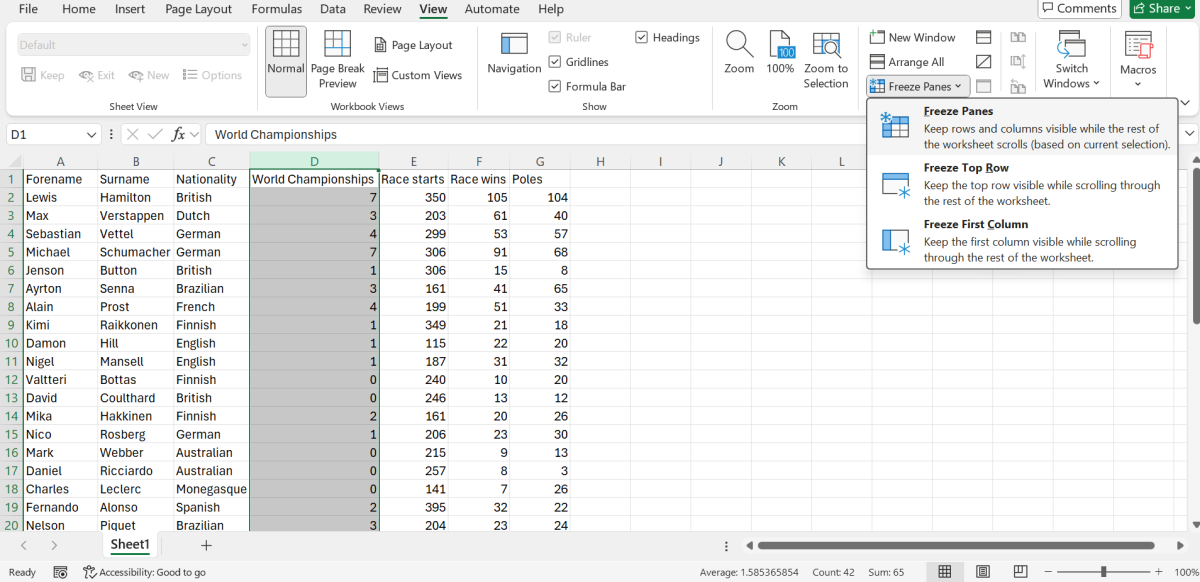Open the Name Box dropdown arrow

pyautogui.click(x=91, y=134)
